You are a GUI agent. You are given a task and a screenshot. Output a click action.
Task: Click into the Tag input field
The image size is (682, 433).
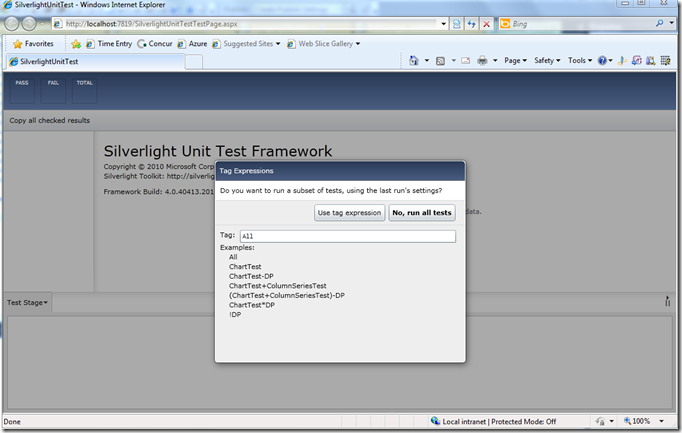(348, 236)
